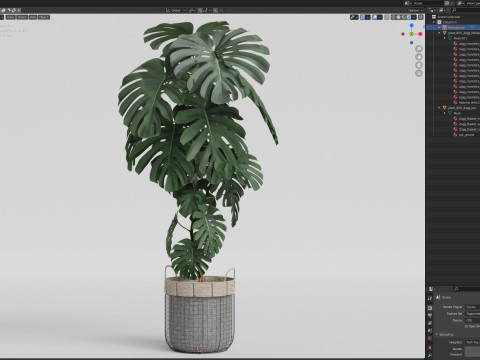Open the viewport shading options dropdown

414,17
